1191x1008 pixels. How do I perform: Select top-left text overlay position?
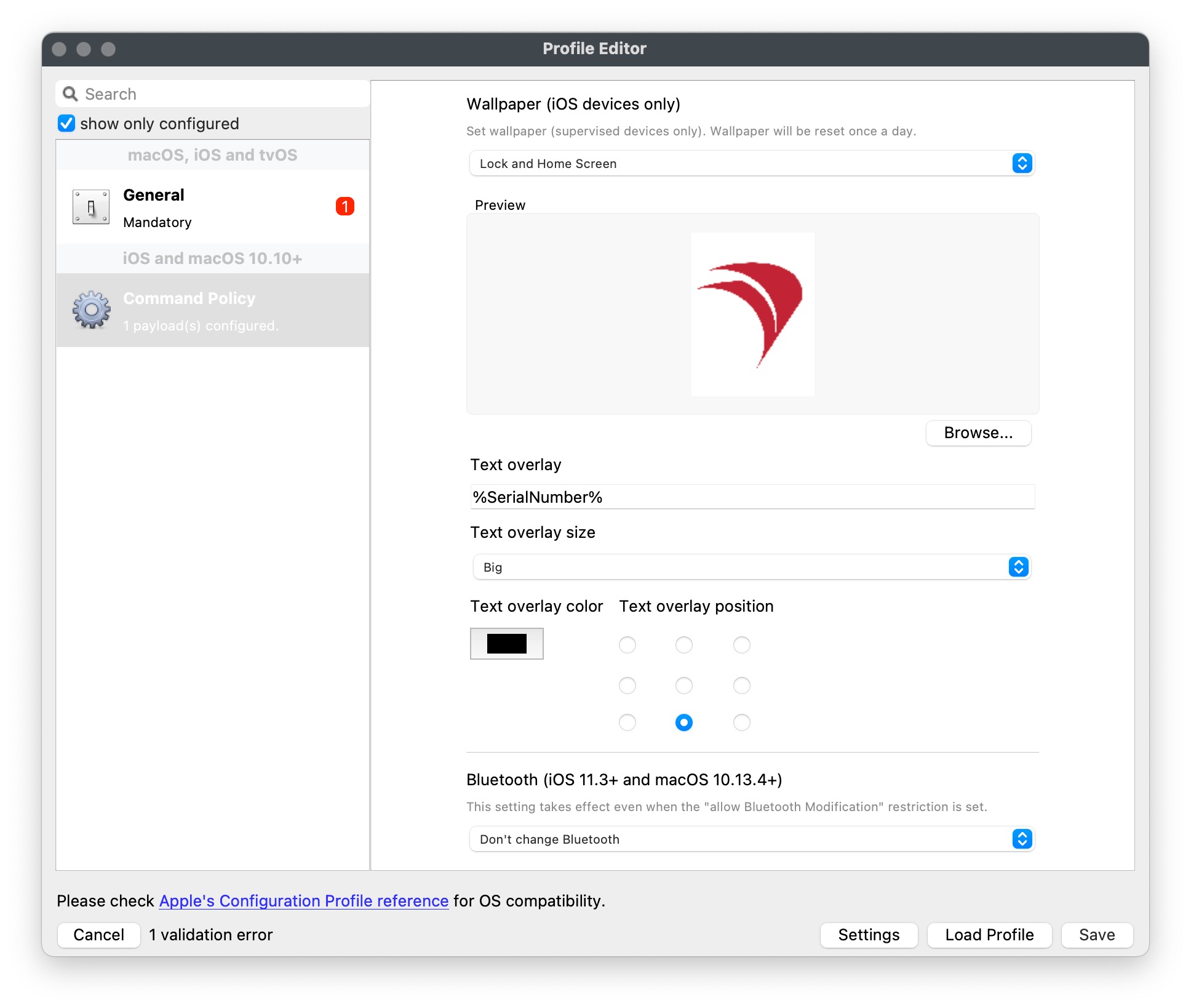(x=627, y=645)
